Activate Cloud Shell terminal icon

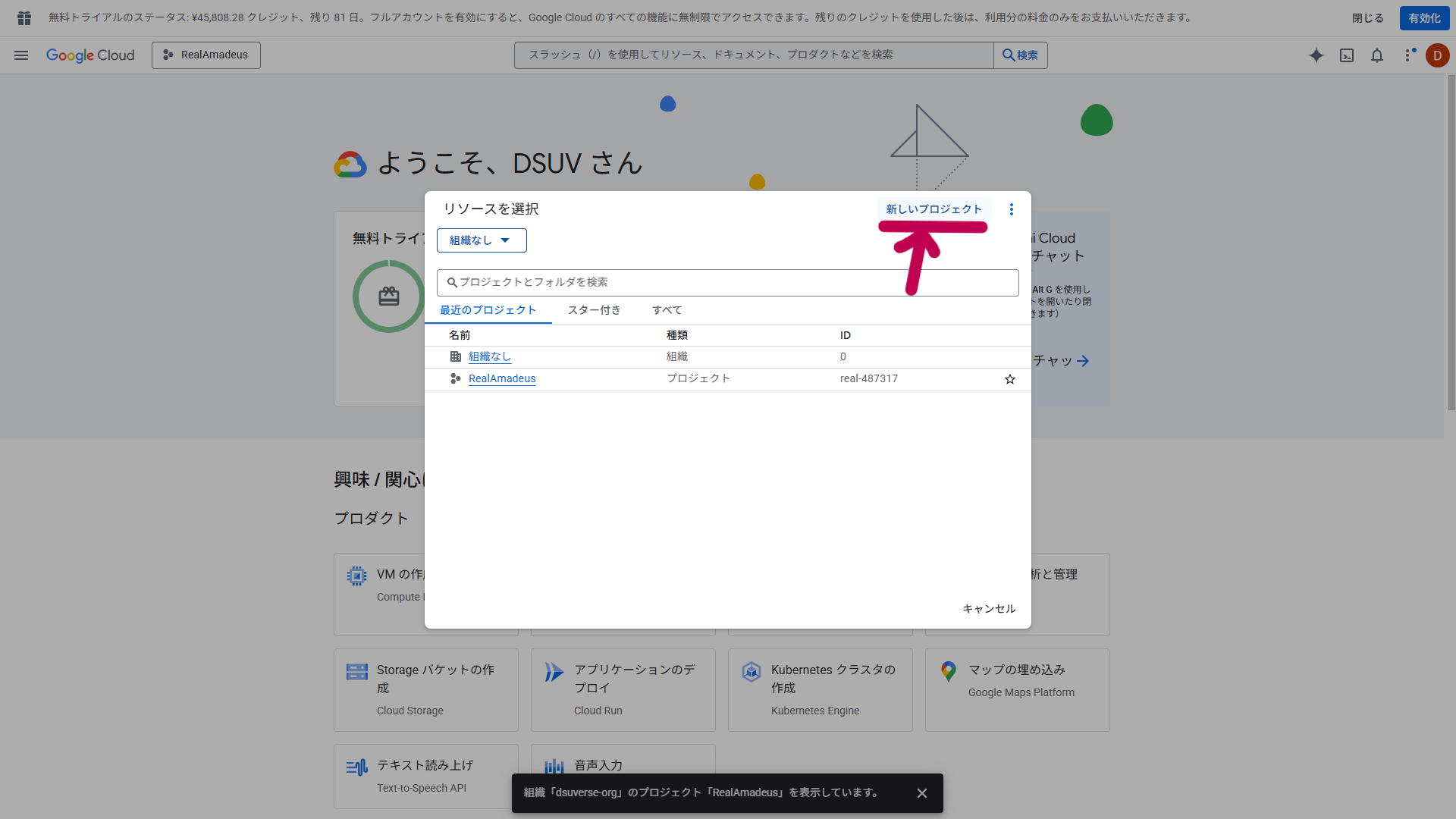1347,55
